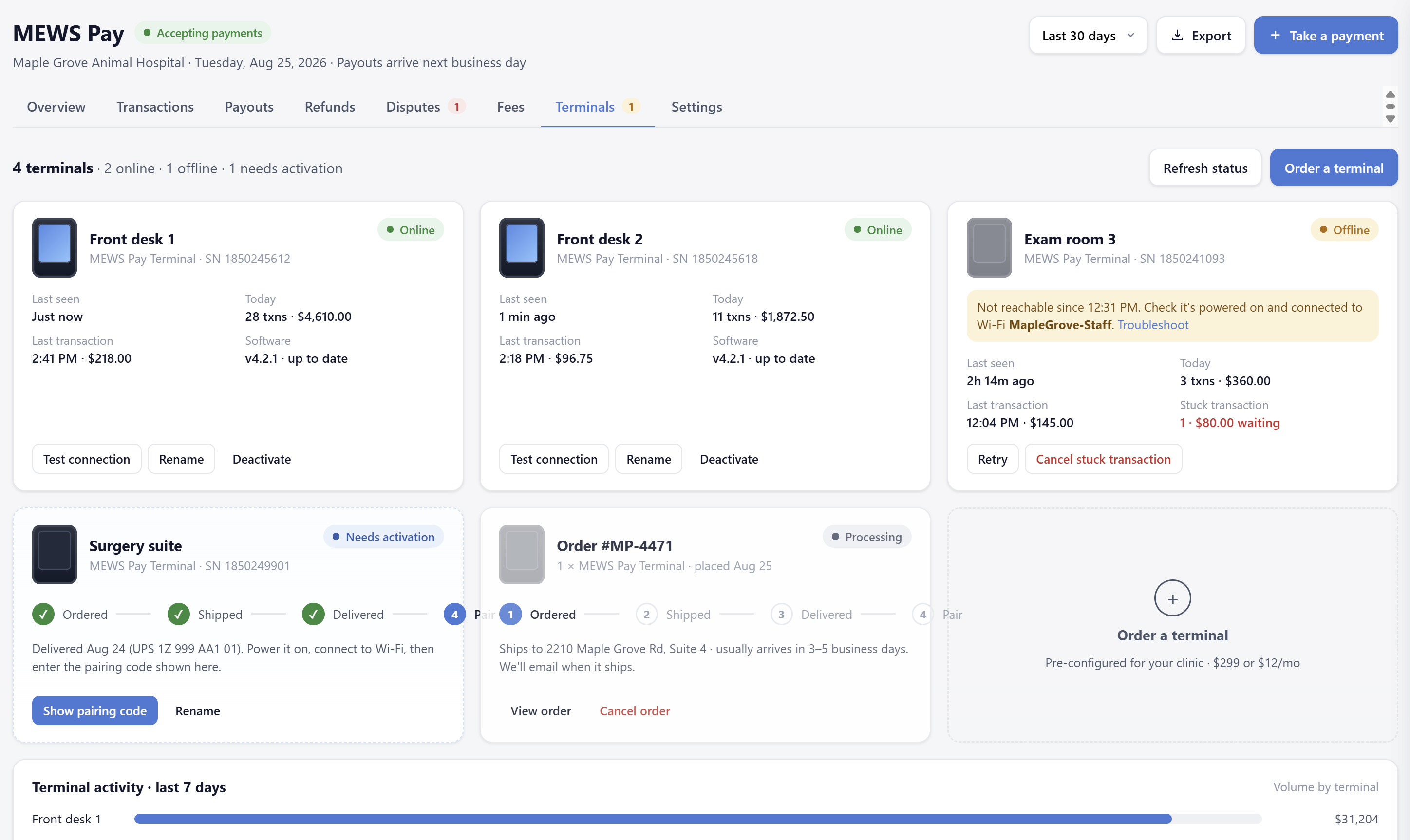The width and height of the screenshot is (1410, 840).
Task: Click the Export button
Action: pos(1200,35)
